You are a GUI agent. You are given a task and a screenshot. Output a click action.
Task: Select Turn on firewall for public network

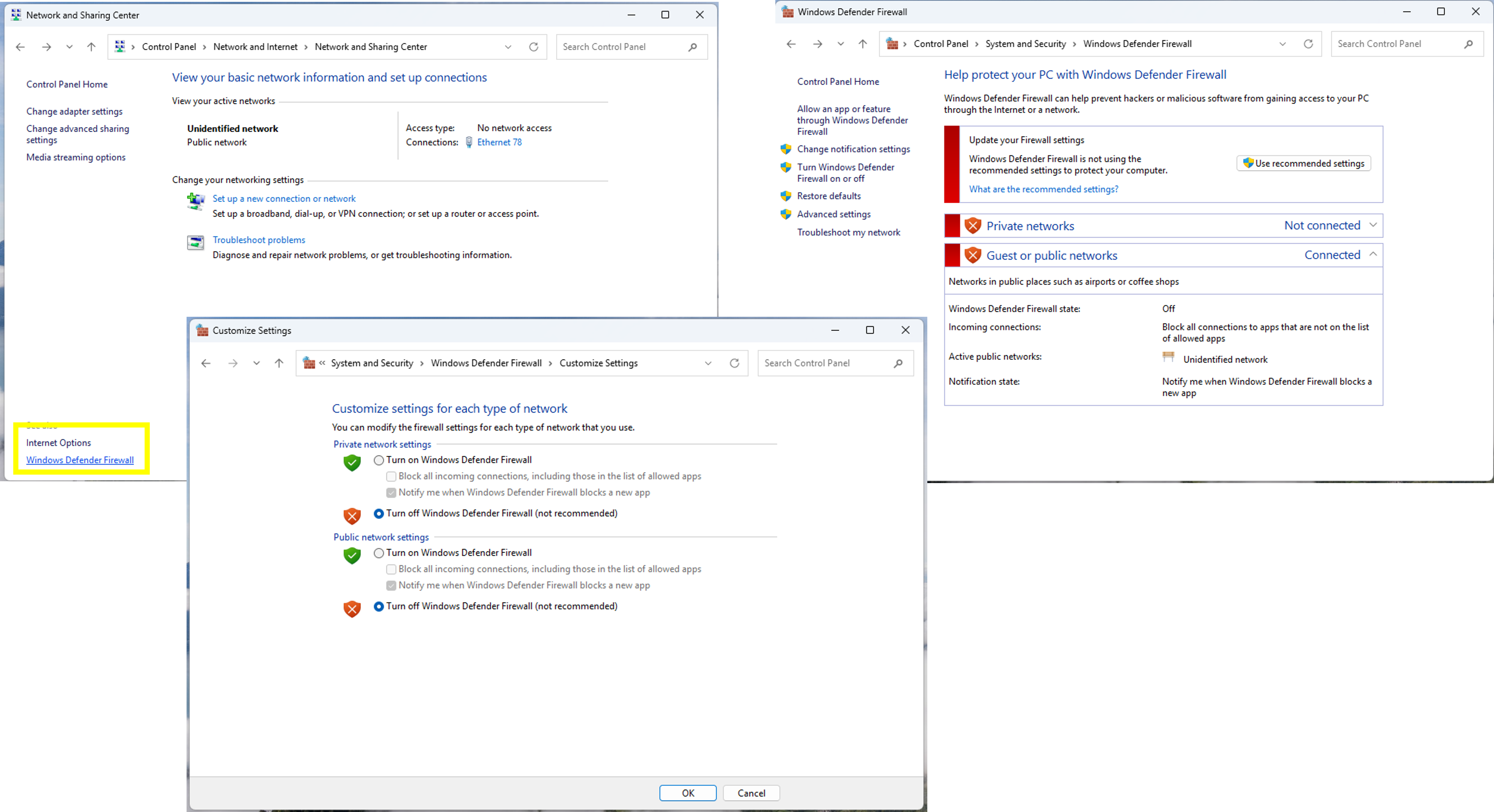379,553
